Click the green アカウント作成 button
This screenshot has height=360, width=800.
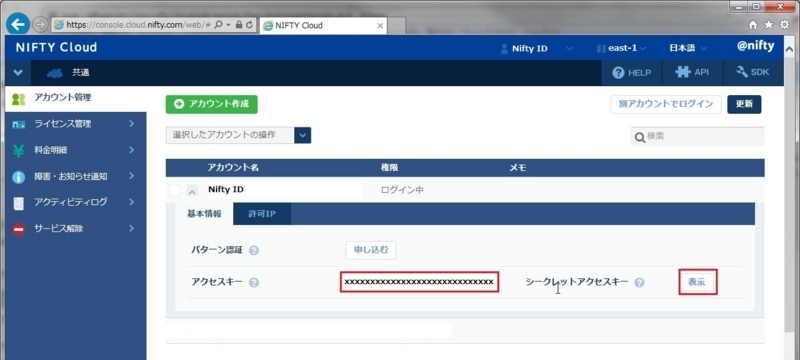coord(211,104)
